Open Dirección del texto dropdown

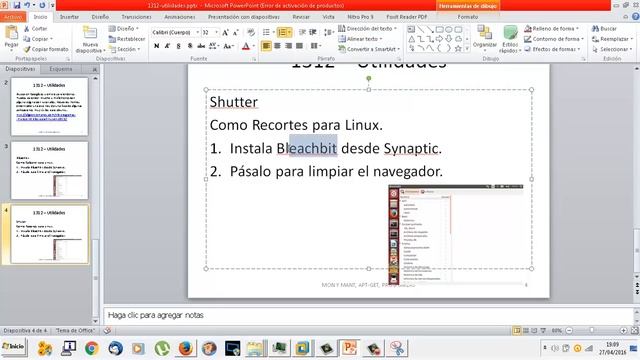367,29
